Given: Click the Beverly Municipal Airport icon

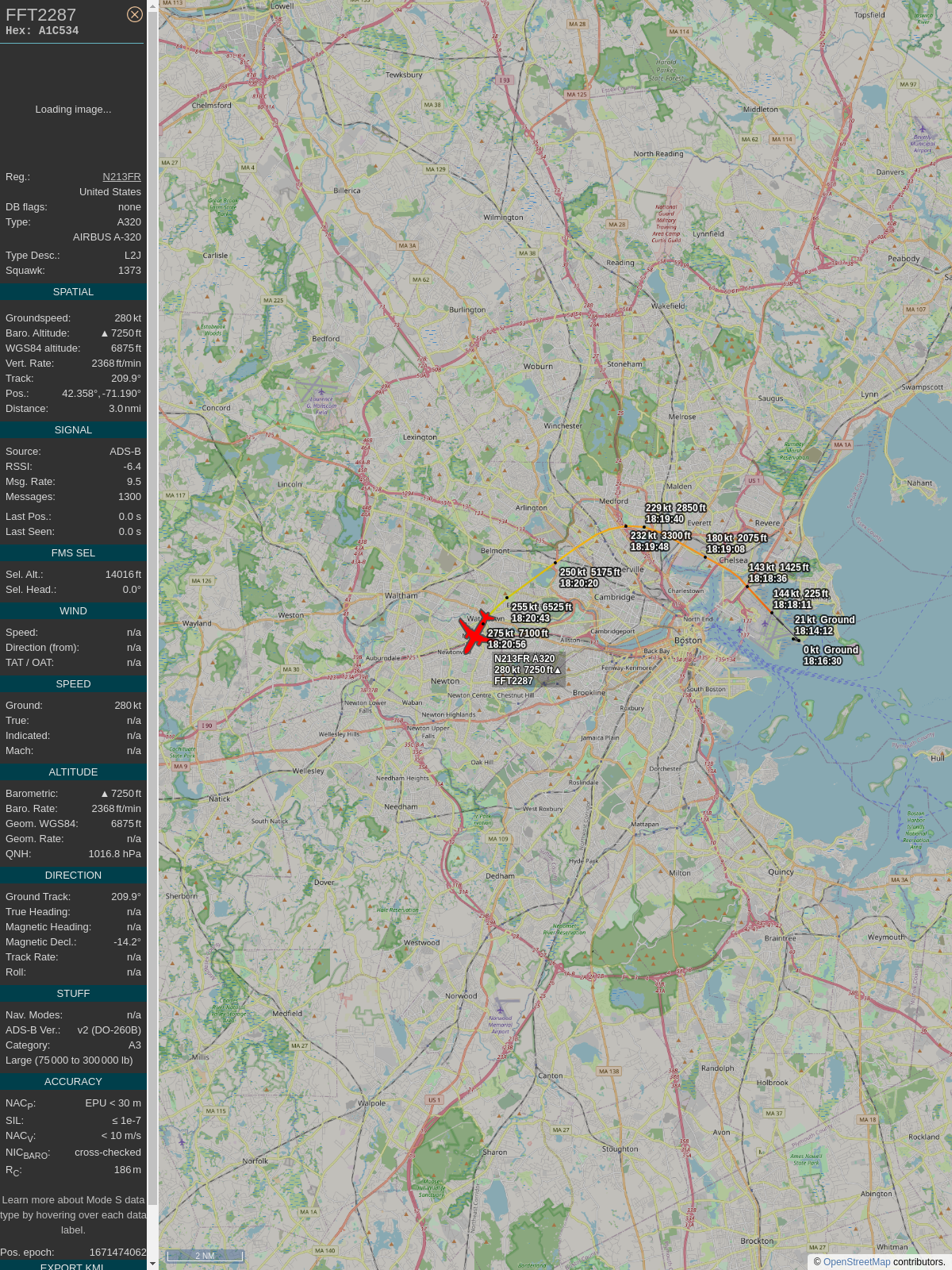Looking at the screenshot, I should coord(922,128).
